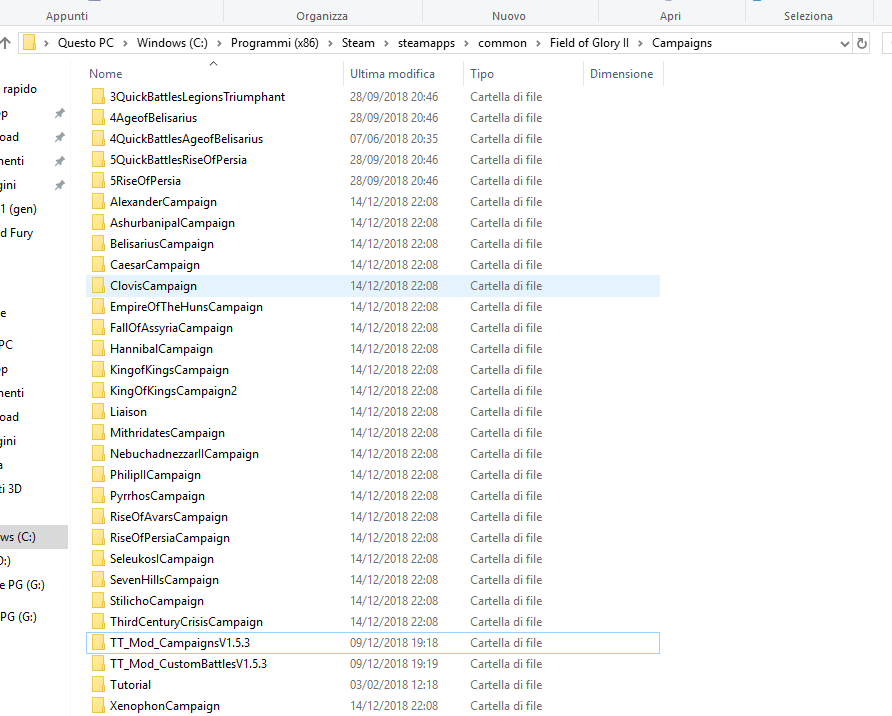Open 'd Fury' item in navigation pane
892x716 pixels.
tap(17, 233)
